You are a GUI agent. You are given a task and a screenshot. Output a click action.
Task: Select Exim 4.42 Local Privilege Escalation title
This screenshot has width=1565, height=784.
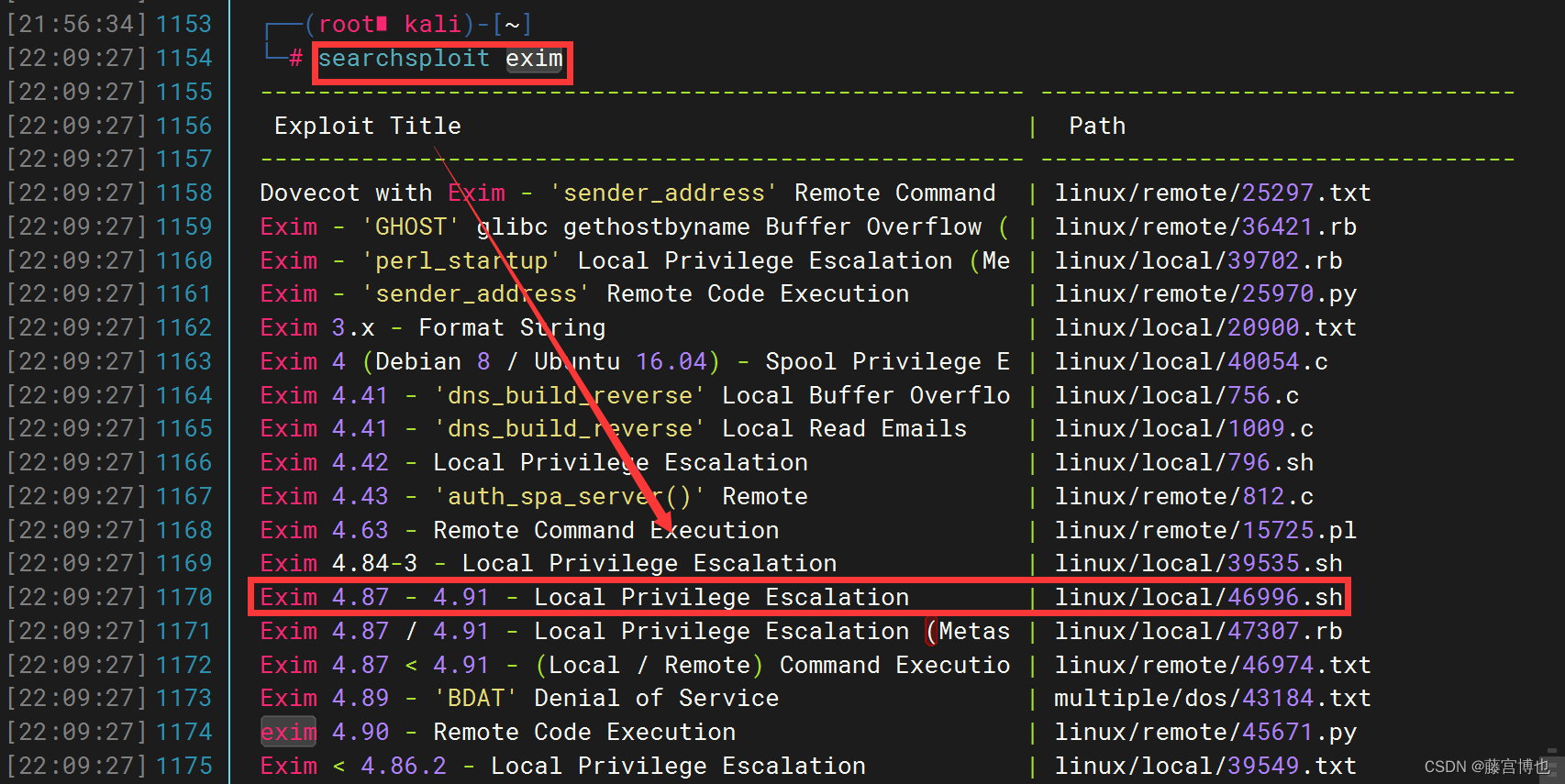point(534,462)
